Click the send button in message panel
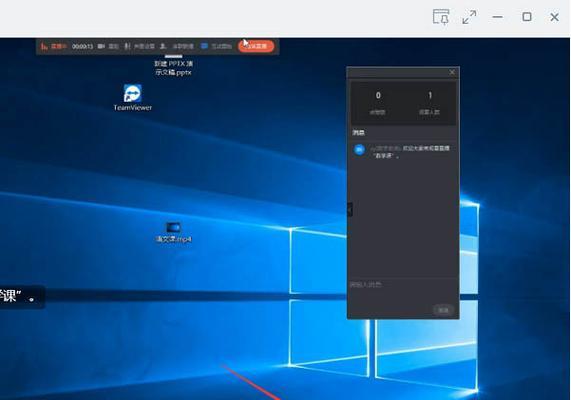The height and width of the screenshot is (400, 571). (443, 310)
